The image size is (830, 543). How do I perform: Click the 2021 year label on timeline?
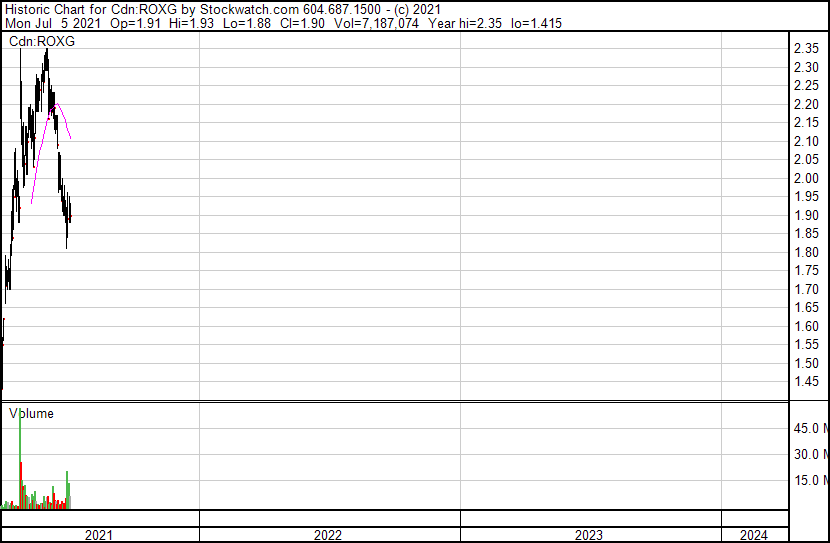pos(99,535)
